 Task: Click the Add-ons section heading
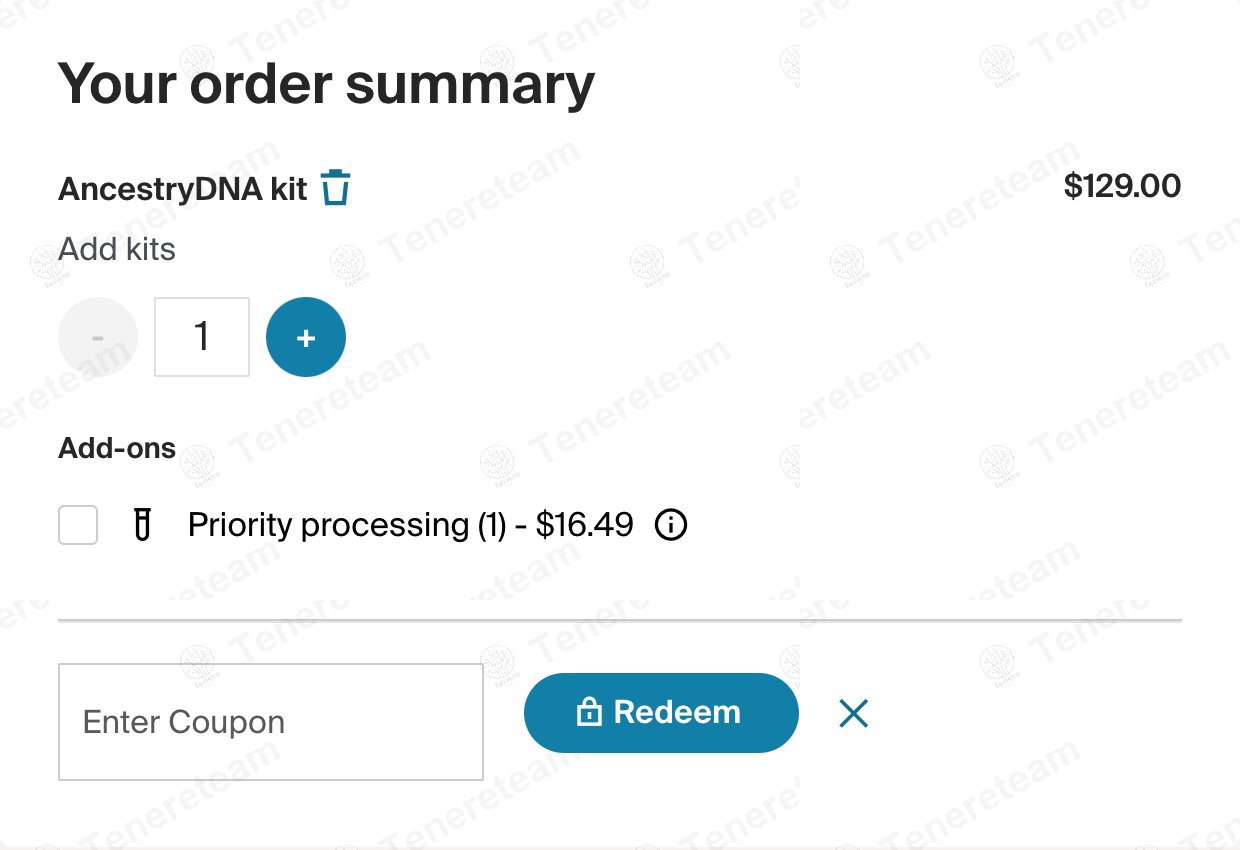pyautogui.click(x=117, y=448)
